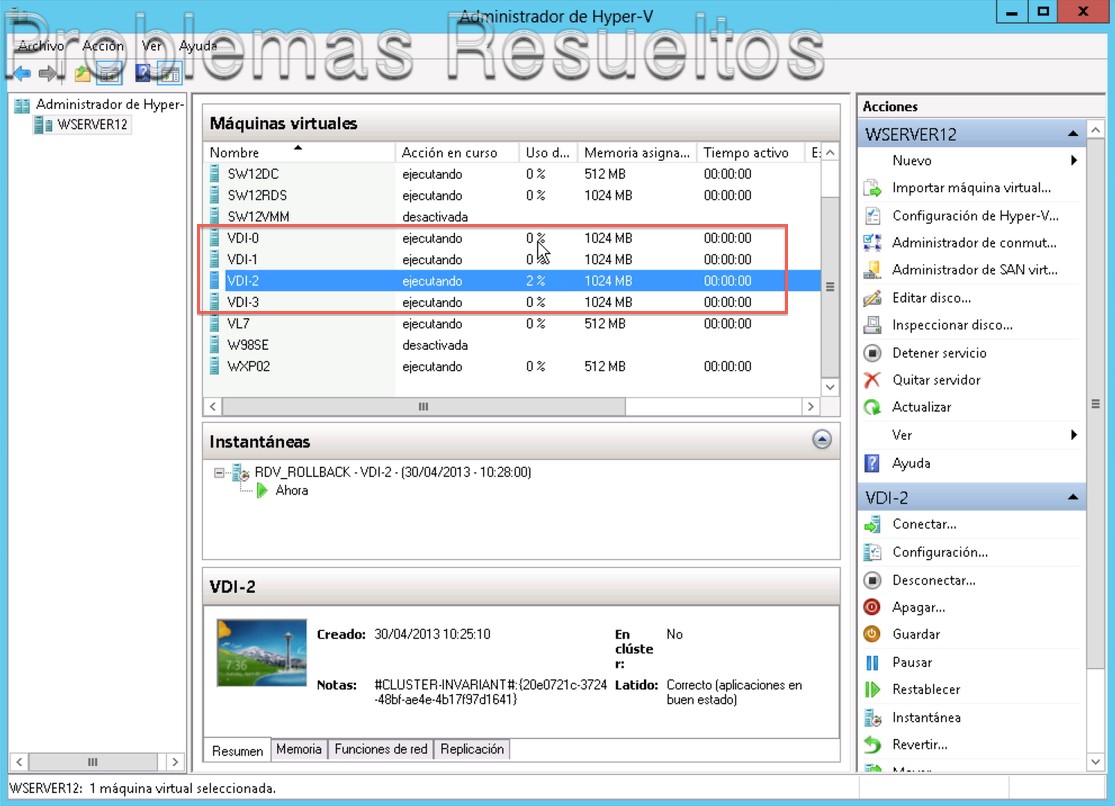Click the forward arrow toolbar icon
Viewport: 1115px width, 806px height.
(48, 73)
